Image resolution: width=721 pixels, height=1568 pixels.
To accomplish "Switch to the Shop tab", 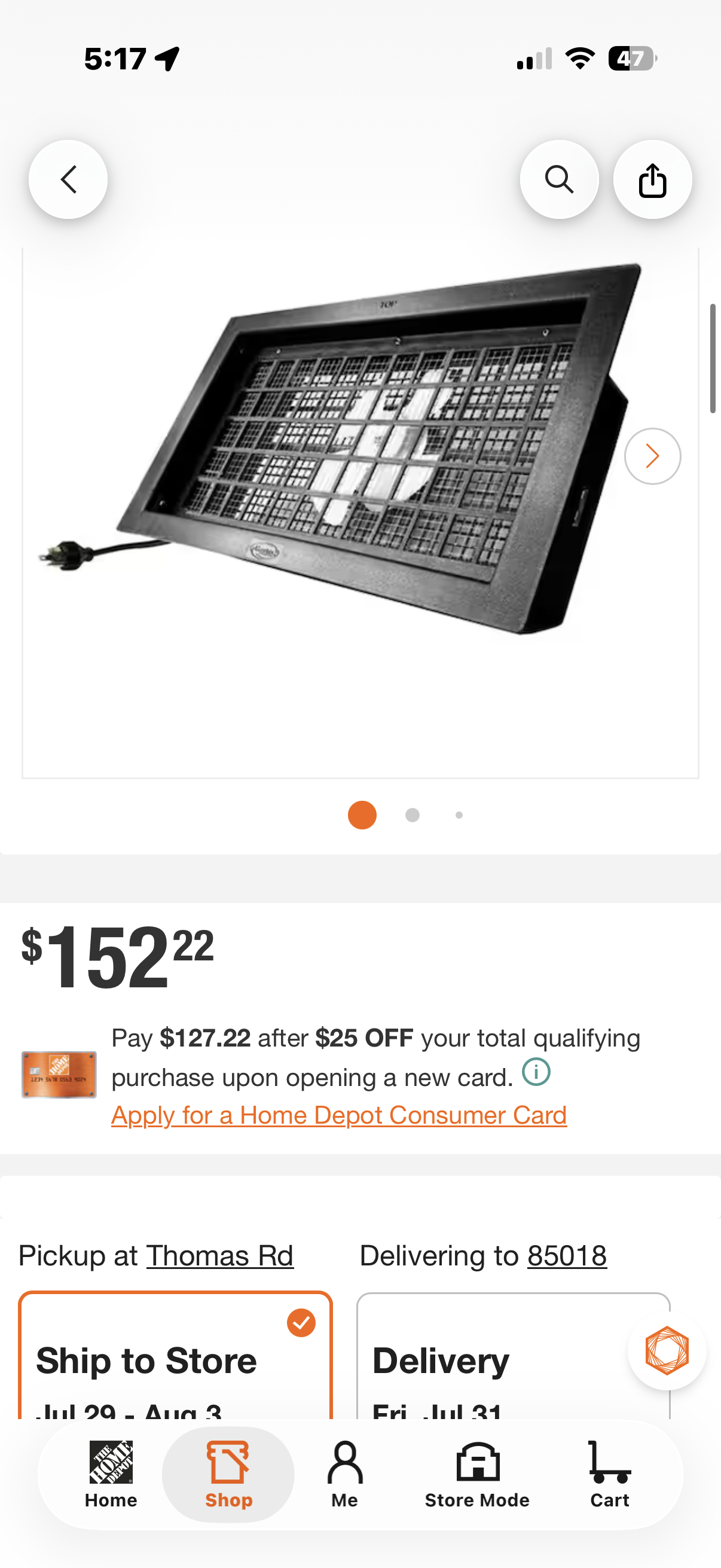I will click(x=228, y=1474).
